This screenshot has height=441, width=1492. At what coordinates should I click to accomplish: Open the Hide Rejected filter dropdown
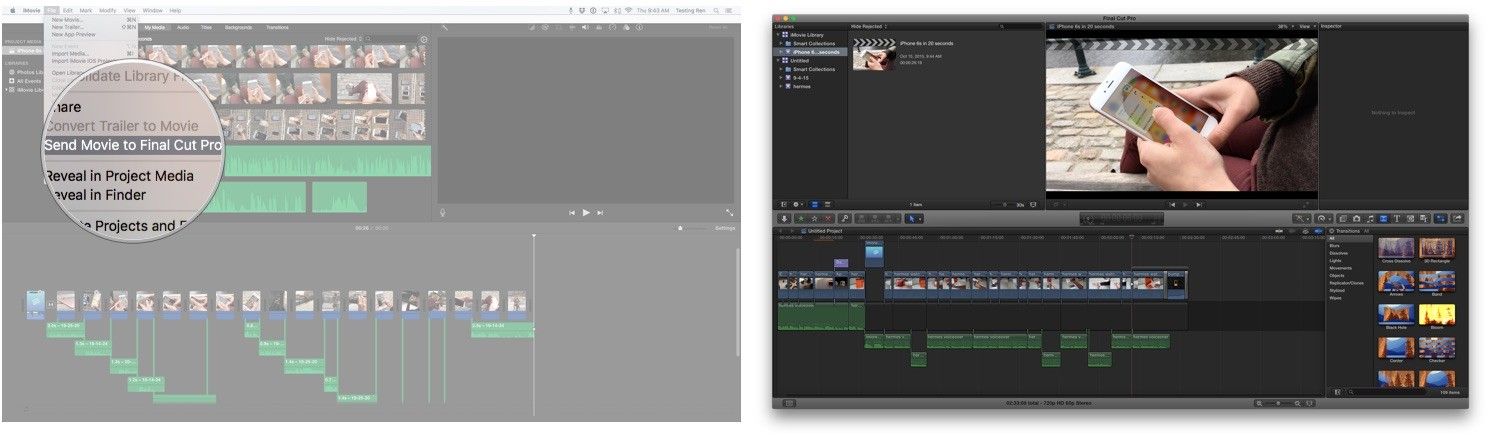point(870,26)
